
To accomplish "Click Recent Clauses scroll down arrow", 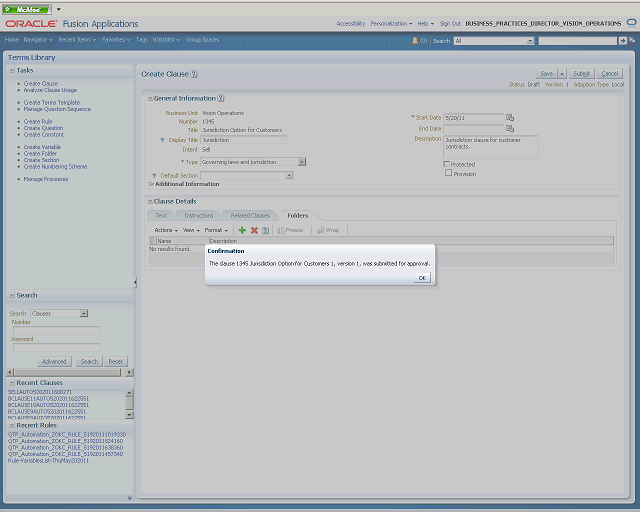I will 129,415.
